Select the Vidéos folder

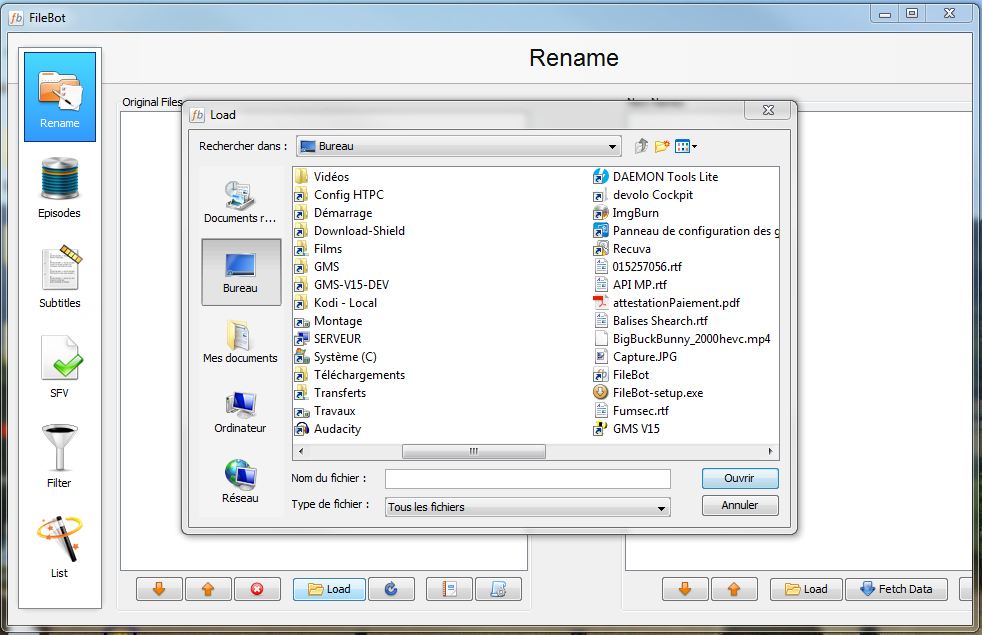(x=322, y=177)
